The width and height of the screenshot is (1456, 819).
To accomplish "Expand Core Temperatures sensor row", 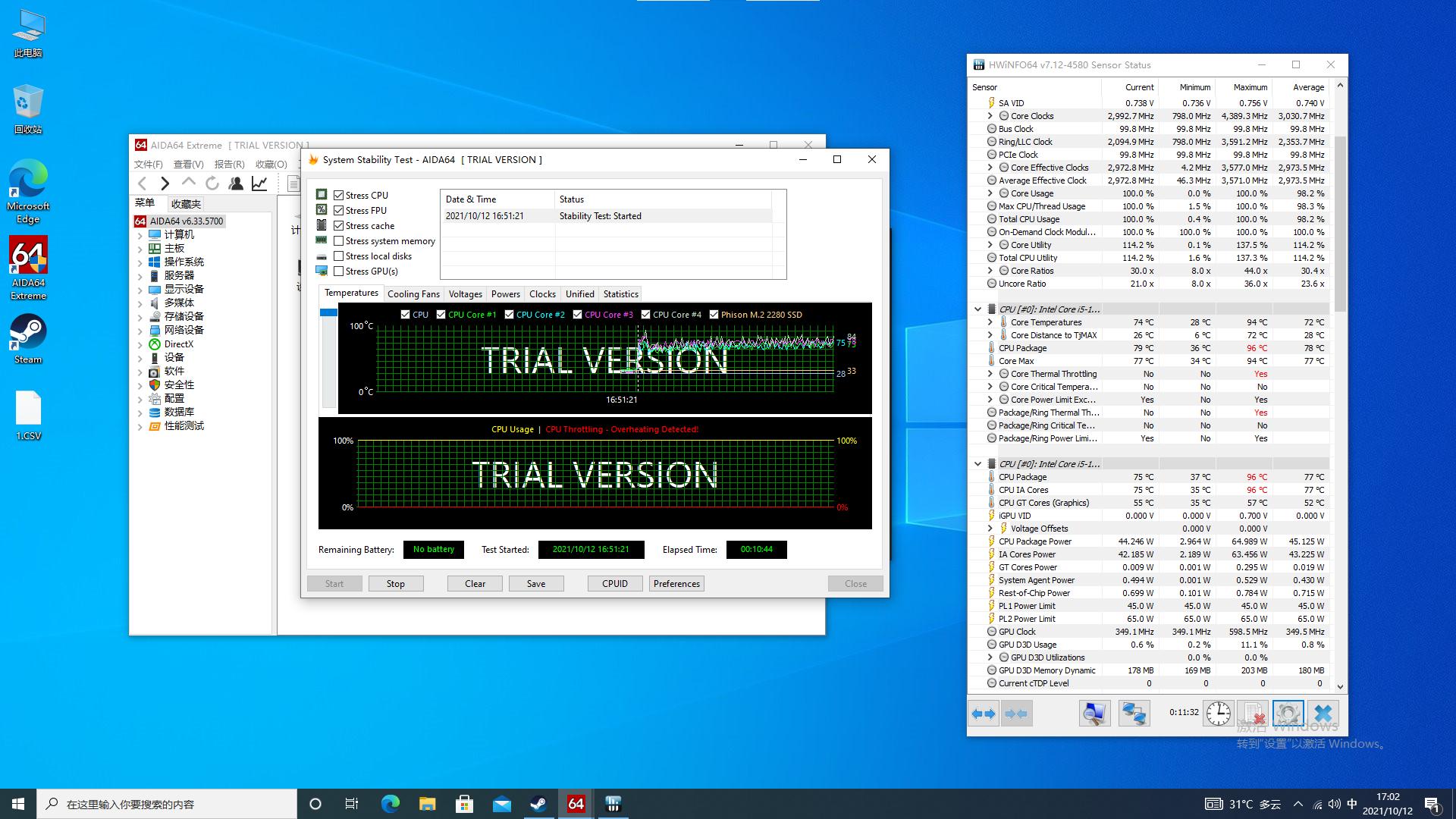I will click(x=990, y=322).
